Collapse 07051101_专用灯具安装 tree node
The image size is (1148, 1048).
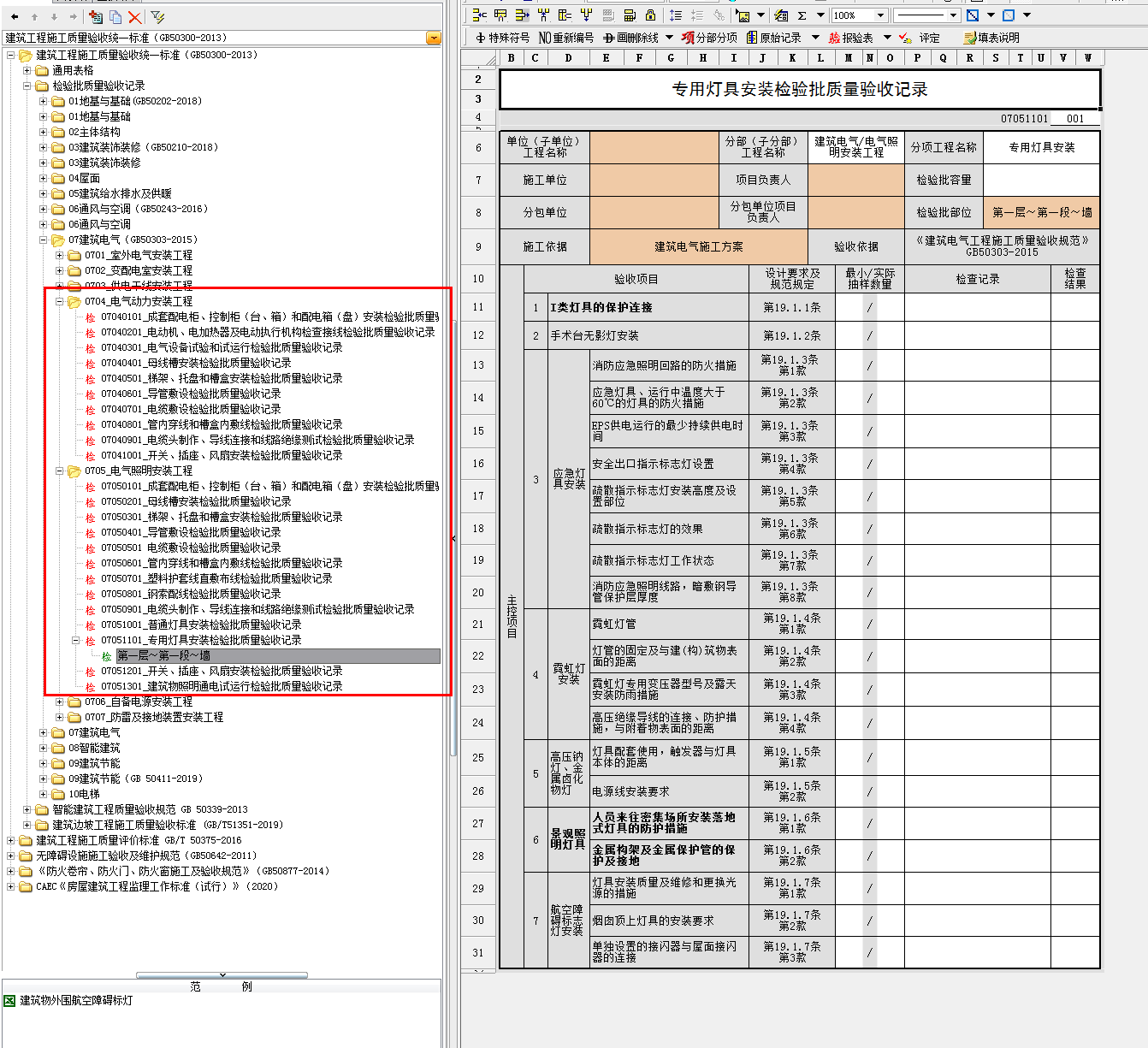[x=76, y=640]
